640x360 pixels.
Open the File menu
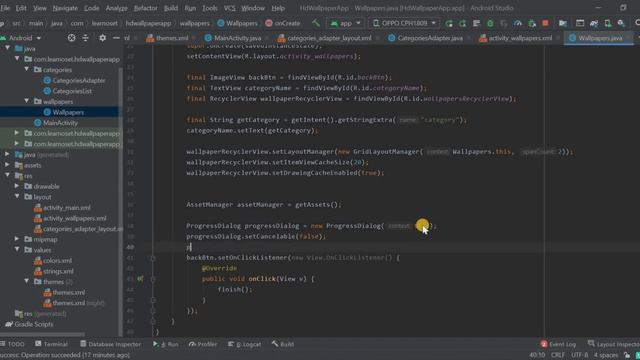click(5, 8)
